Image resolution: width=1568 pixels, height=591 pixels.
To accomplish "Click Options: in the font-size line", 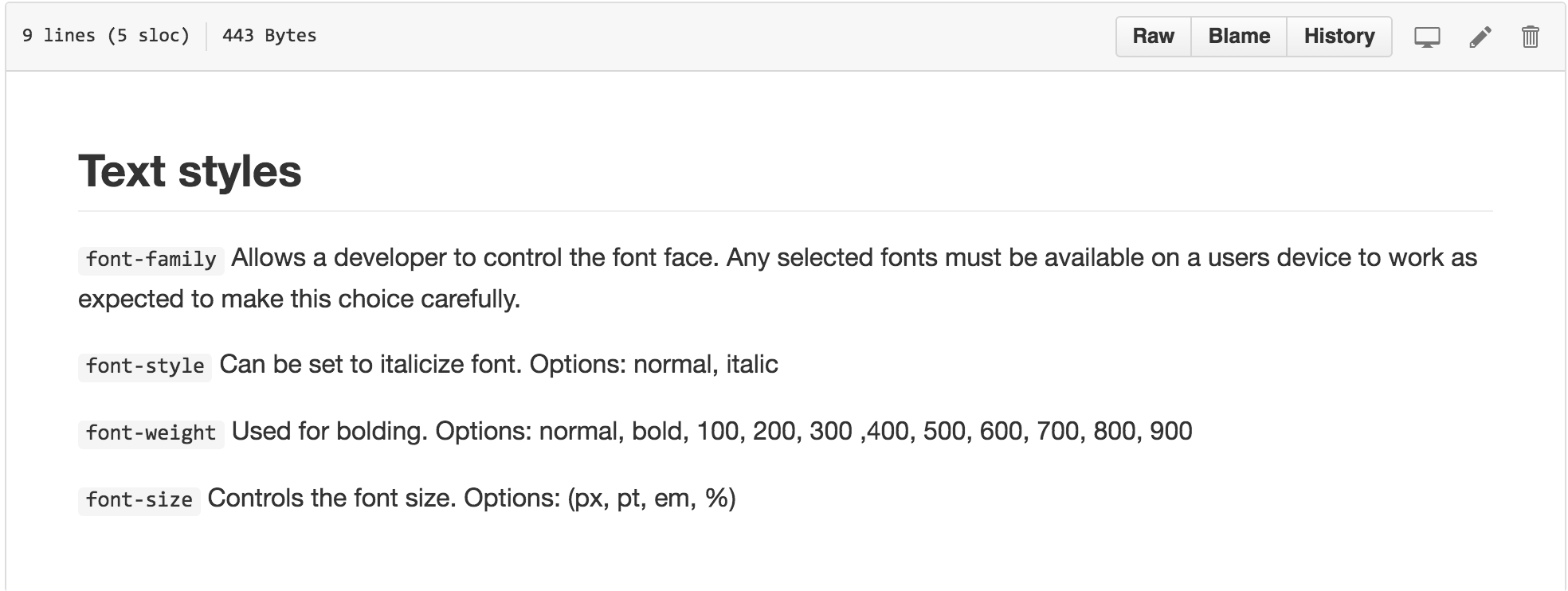I will 512,499.
